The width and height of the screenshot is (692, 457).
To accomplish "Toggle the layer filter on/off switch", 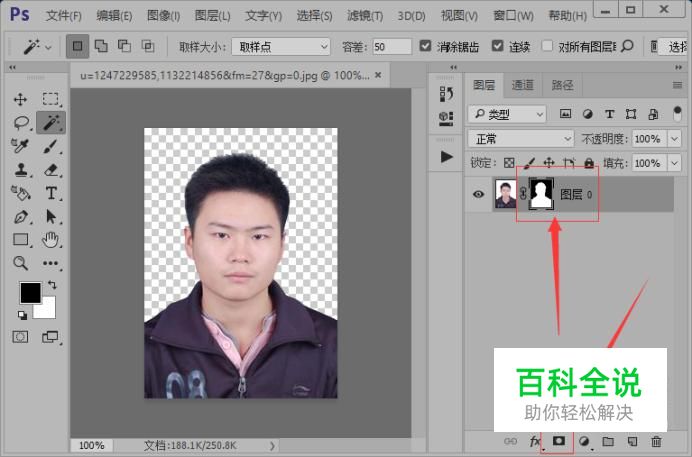I will point(677,113).
